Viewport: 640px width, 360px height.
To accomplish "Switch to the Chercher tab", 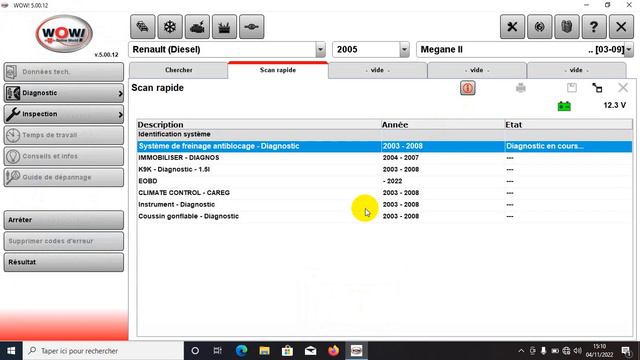I will [x=178, y=70].
